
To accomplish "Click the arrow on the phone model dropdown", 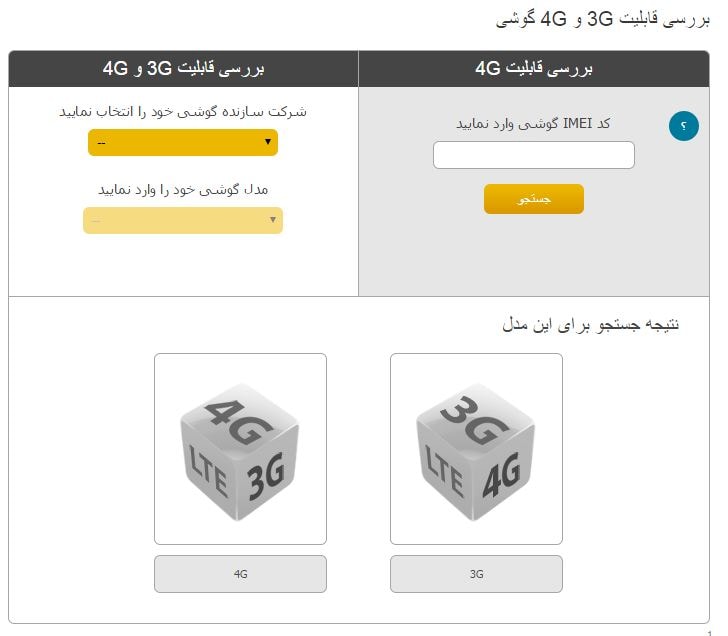I will (273, 220).
